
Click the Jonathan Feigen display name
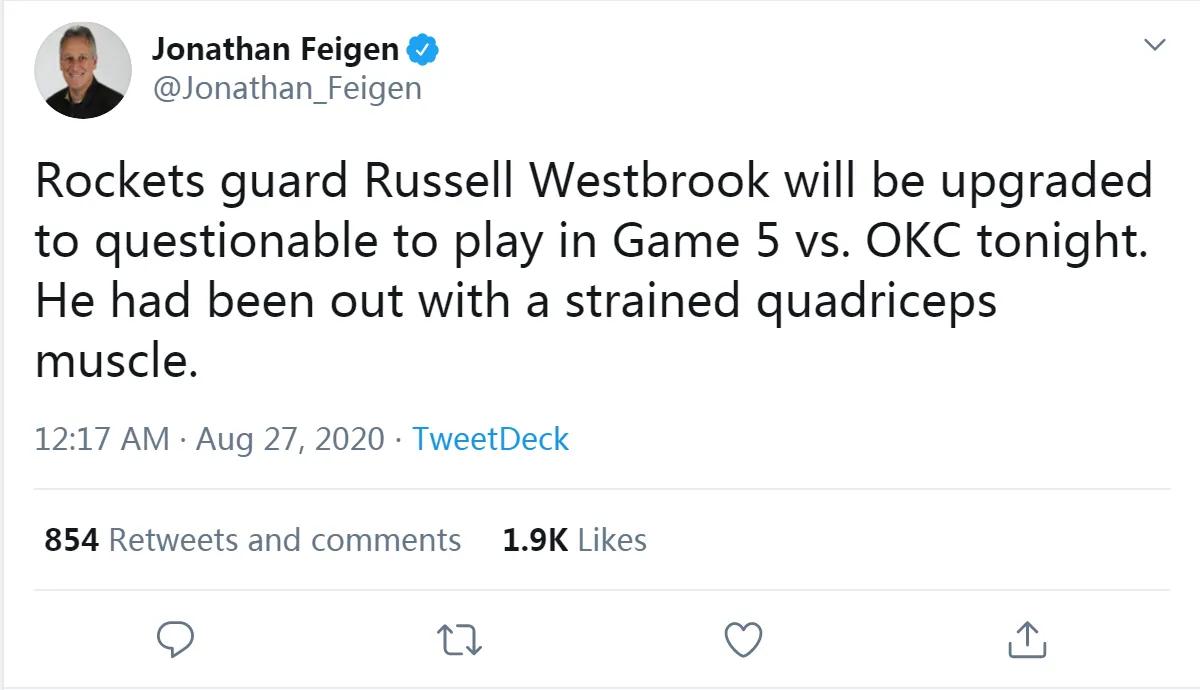click(x=275, y=48)
